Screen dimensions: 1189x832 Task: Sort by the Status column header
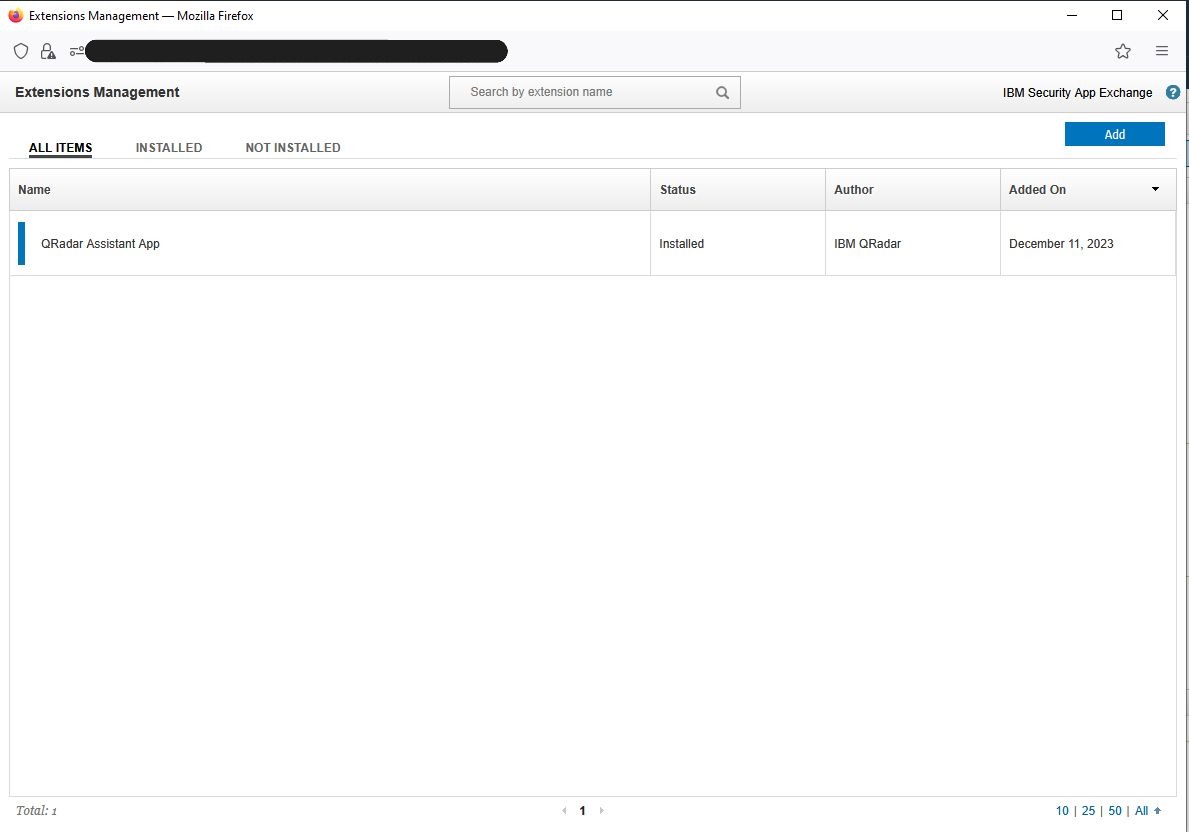coord(677,189)
